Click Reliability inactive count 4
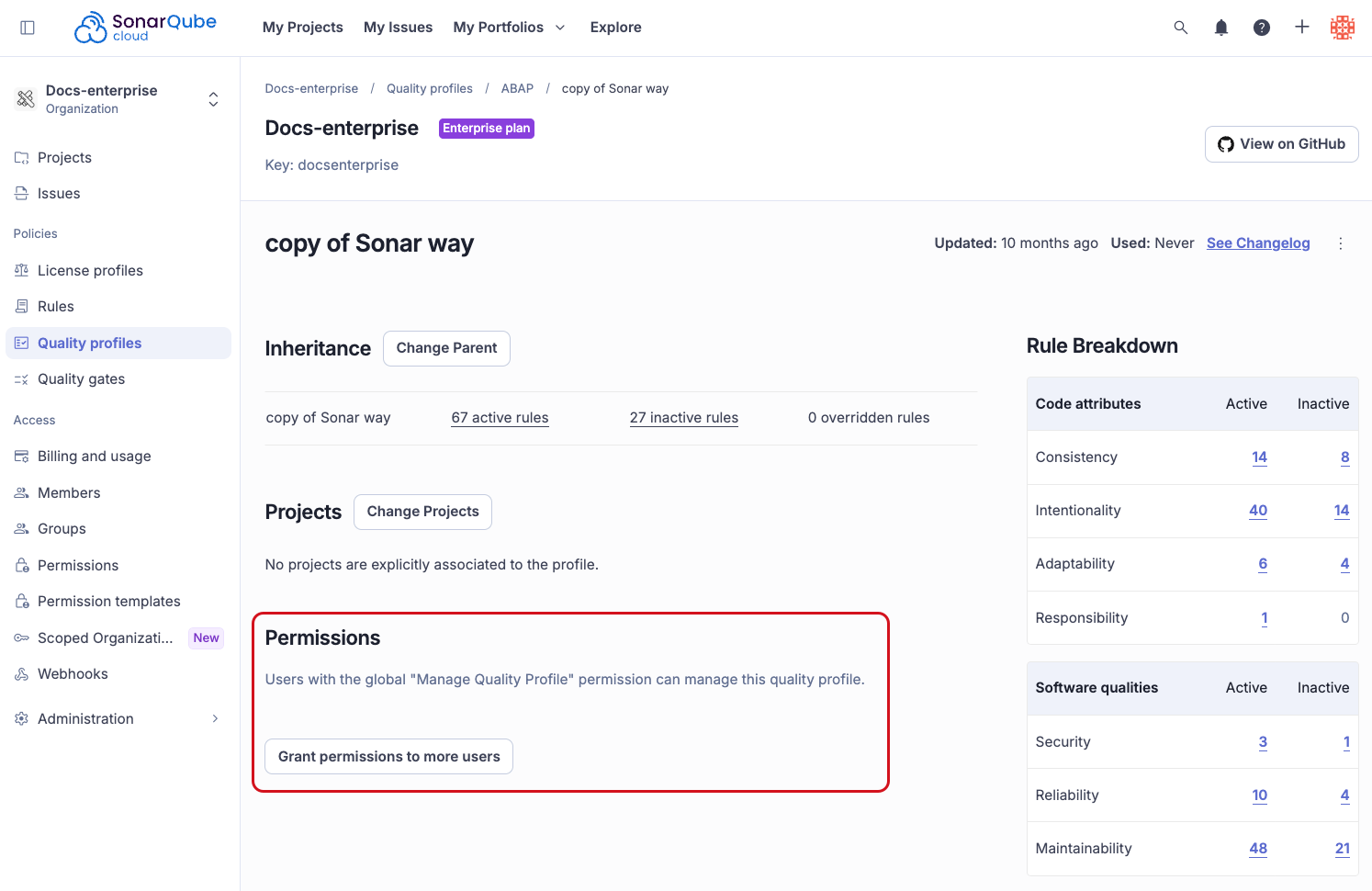Image resolution: width=1372 pixels, height=891 pixels. [1345, 795]
